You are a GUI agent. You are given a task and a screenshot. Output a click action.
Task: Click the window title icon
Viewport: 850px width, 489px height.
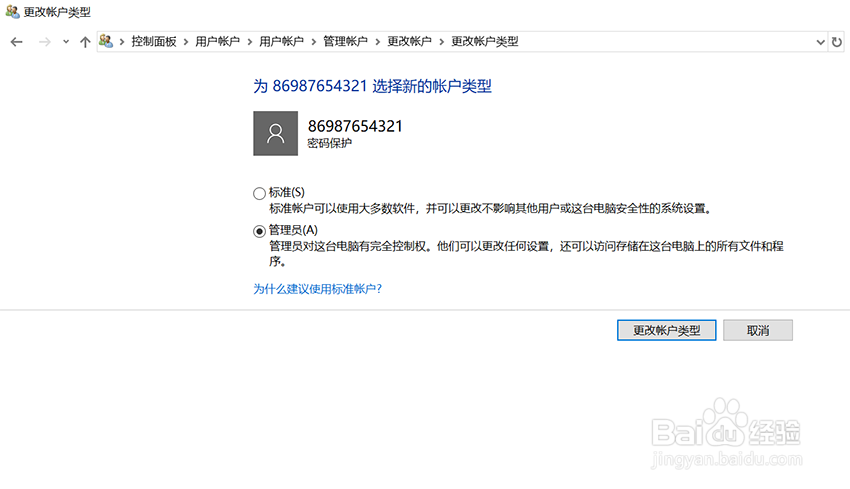tap(12, 11)
